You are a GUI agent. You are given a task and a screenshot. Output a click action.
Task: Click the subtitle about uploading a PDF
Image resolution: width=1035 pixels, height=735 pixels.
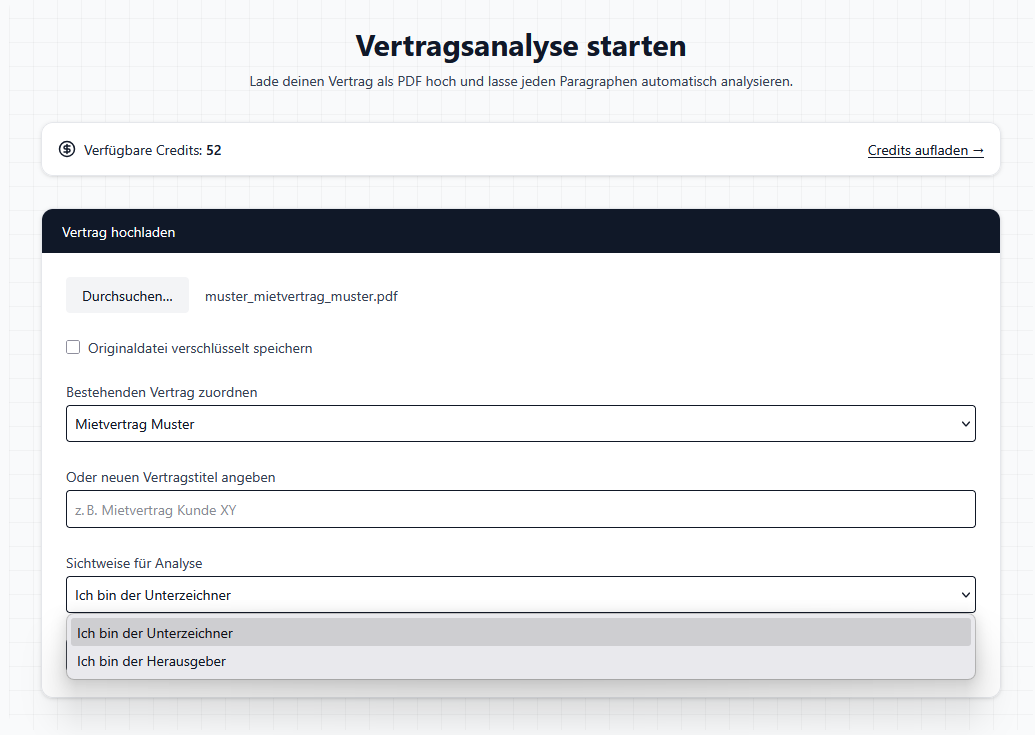[520, 81]
